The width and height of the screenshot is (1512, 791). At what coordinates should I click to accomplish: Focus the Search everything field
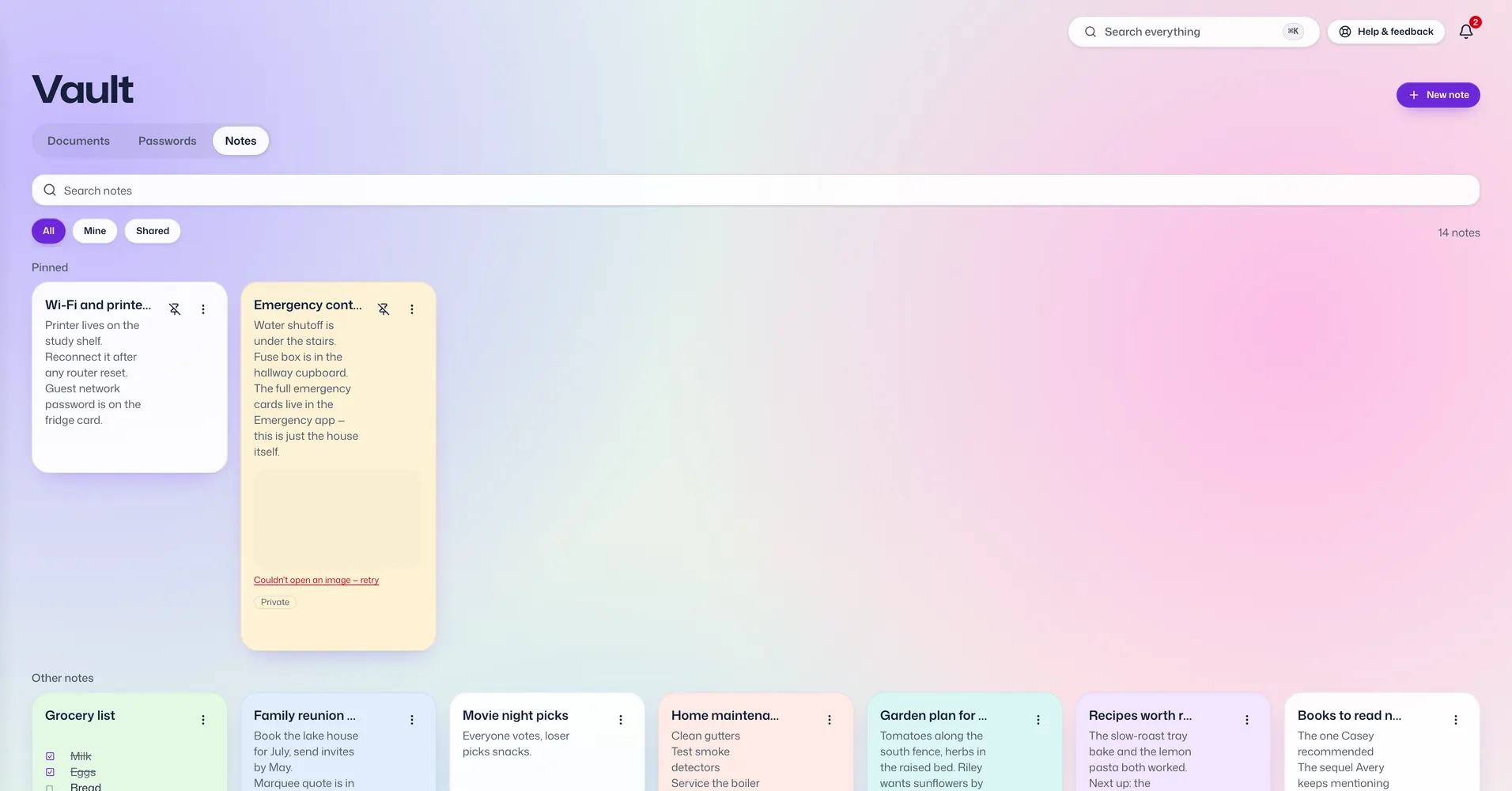pos(1193,32)
